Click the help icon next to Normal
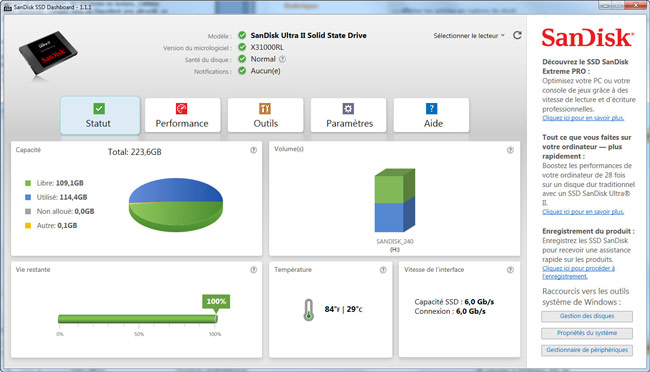This screenshot has width=650, height=372. pyautogui.click(x=282, y=59)
